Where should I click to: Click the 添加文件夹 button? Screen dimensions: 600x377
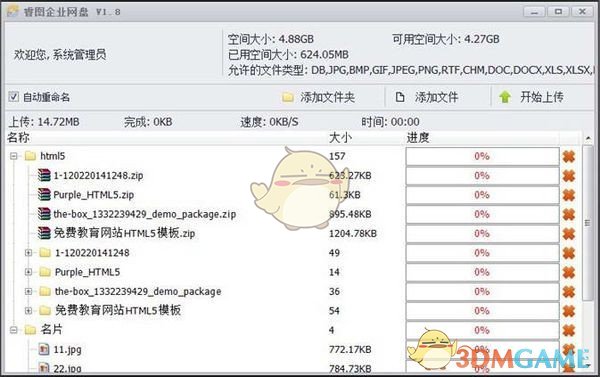[x=319, y=97]
